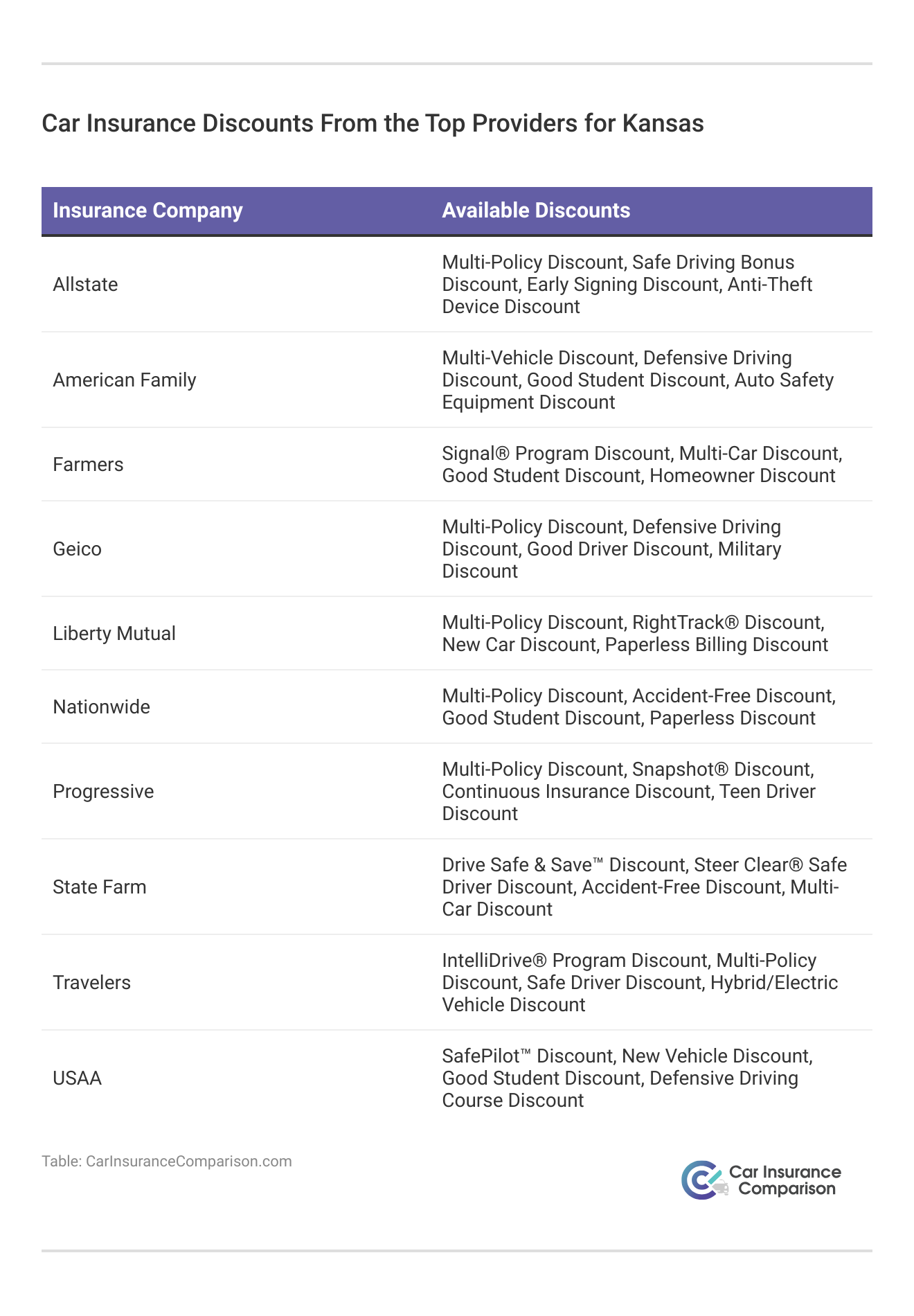This screenshot has height=1316, width=914.
Task: Click State Farm's Drive Safe & Save discounts
Action: (x=644, y=887)
